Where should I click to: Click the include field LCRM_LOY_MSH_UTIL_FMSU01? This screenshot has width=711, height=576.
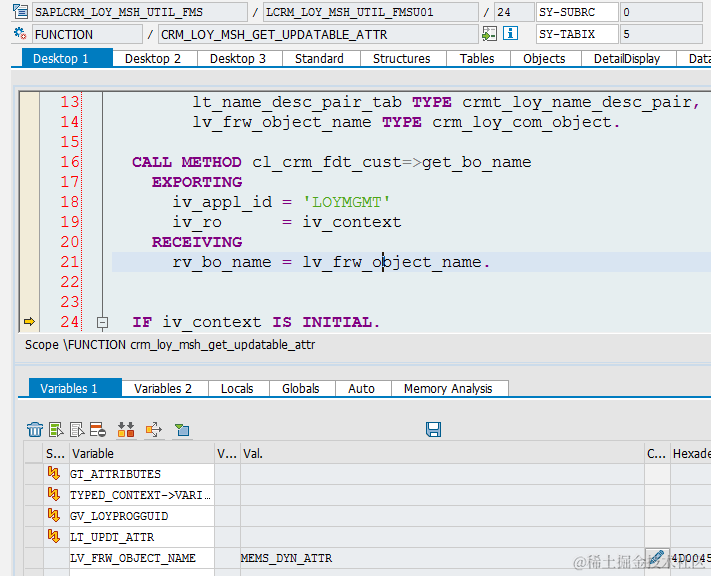pos(370,12)
